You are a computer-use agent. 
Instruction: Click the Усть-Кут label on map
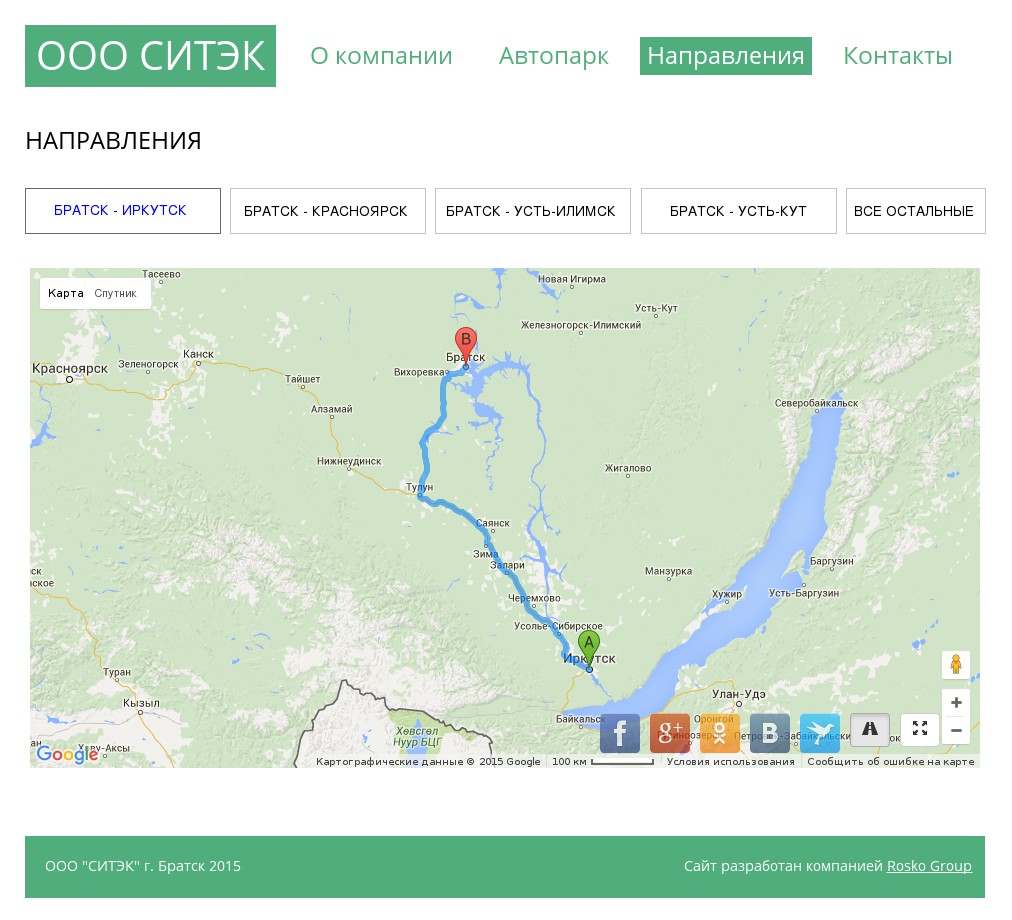pyautogui.click(x=656, y=307)
